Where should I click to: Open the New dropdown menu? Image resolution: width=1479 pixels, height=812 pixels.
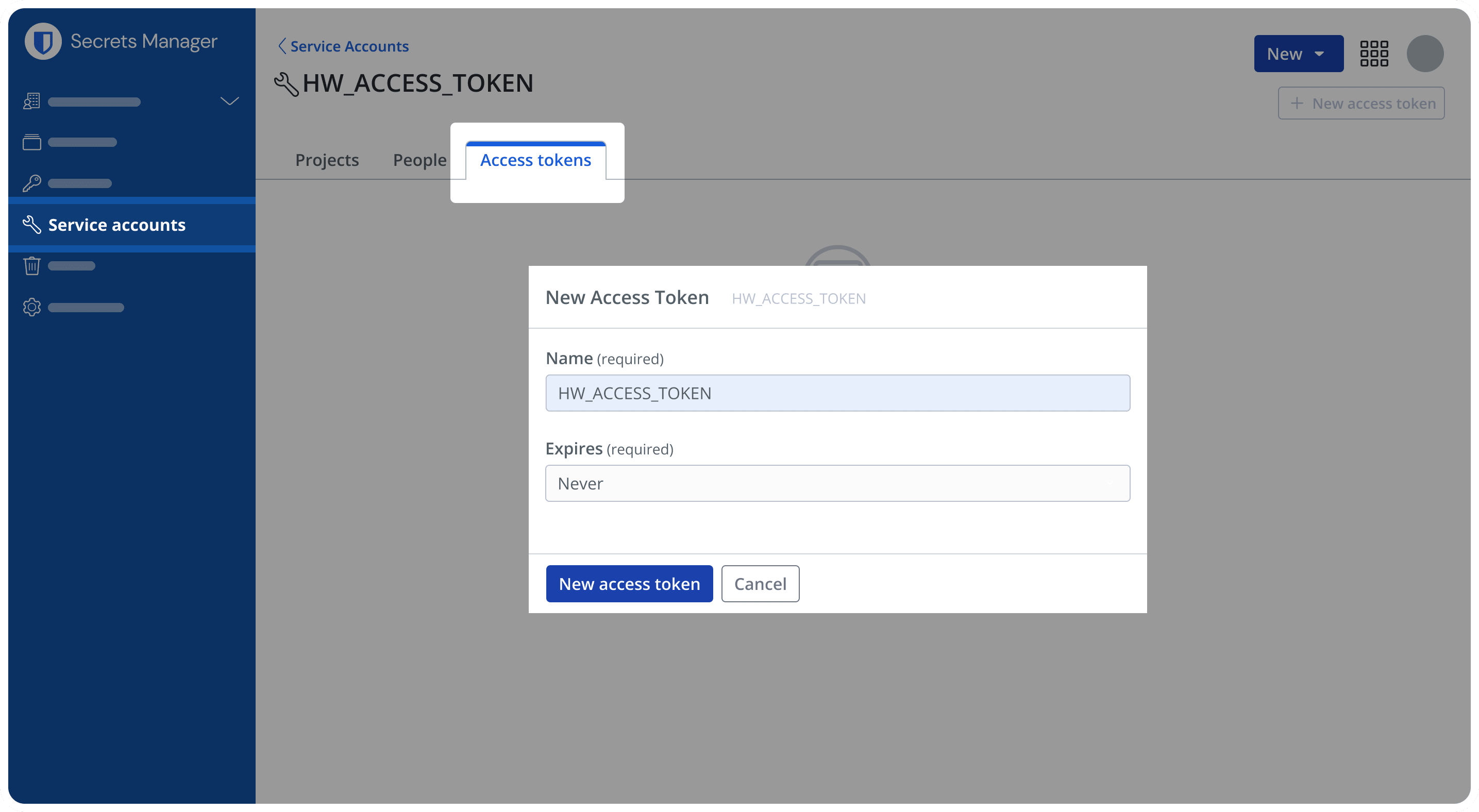pos(1299,54)
